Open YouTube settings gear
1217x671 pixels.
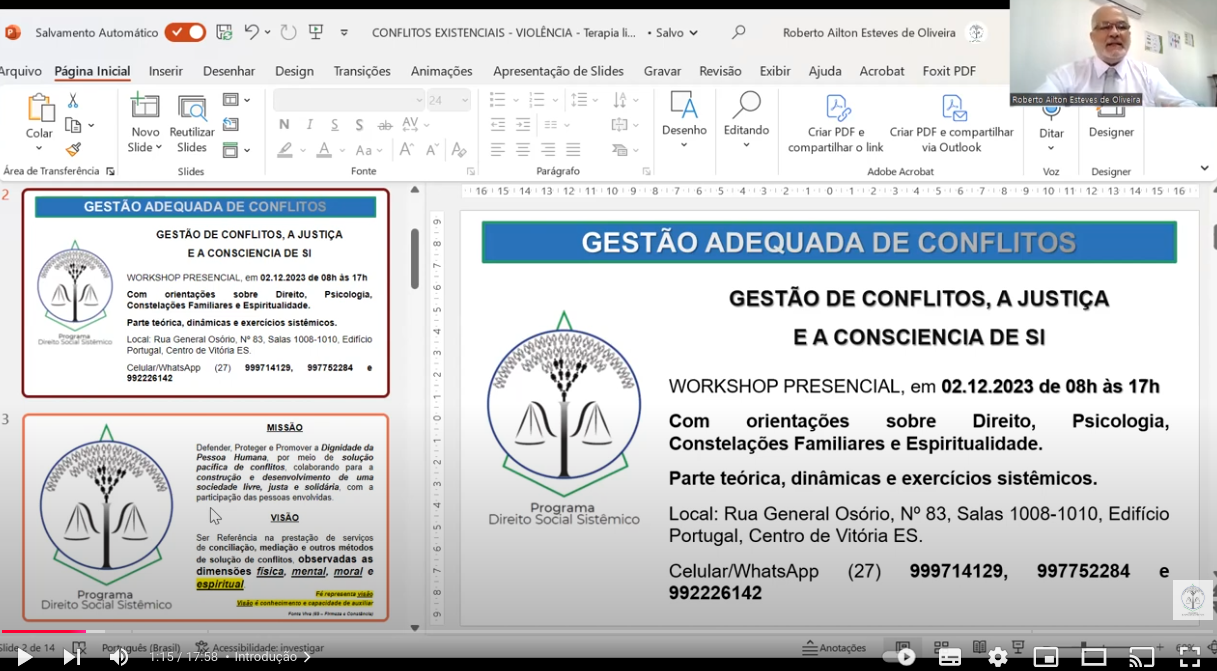pos(998,657)
